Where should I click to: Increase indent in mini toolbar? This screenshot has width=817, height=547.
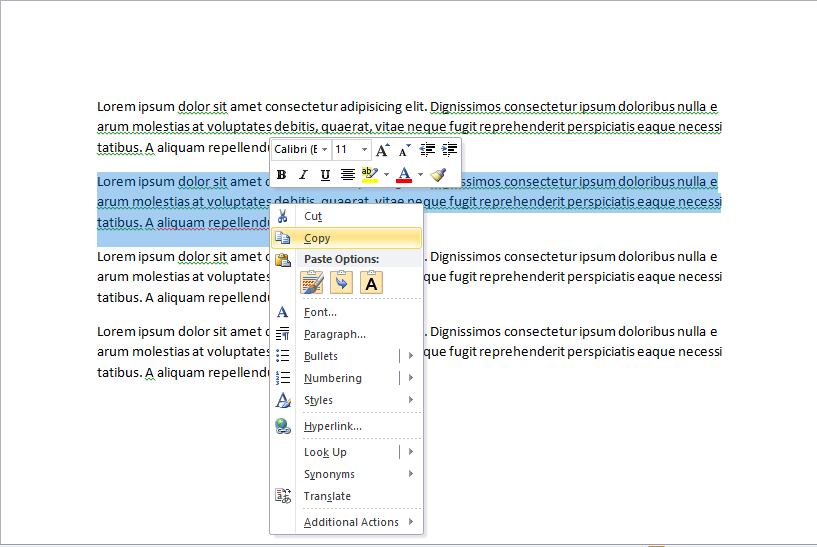(449, 150)
